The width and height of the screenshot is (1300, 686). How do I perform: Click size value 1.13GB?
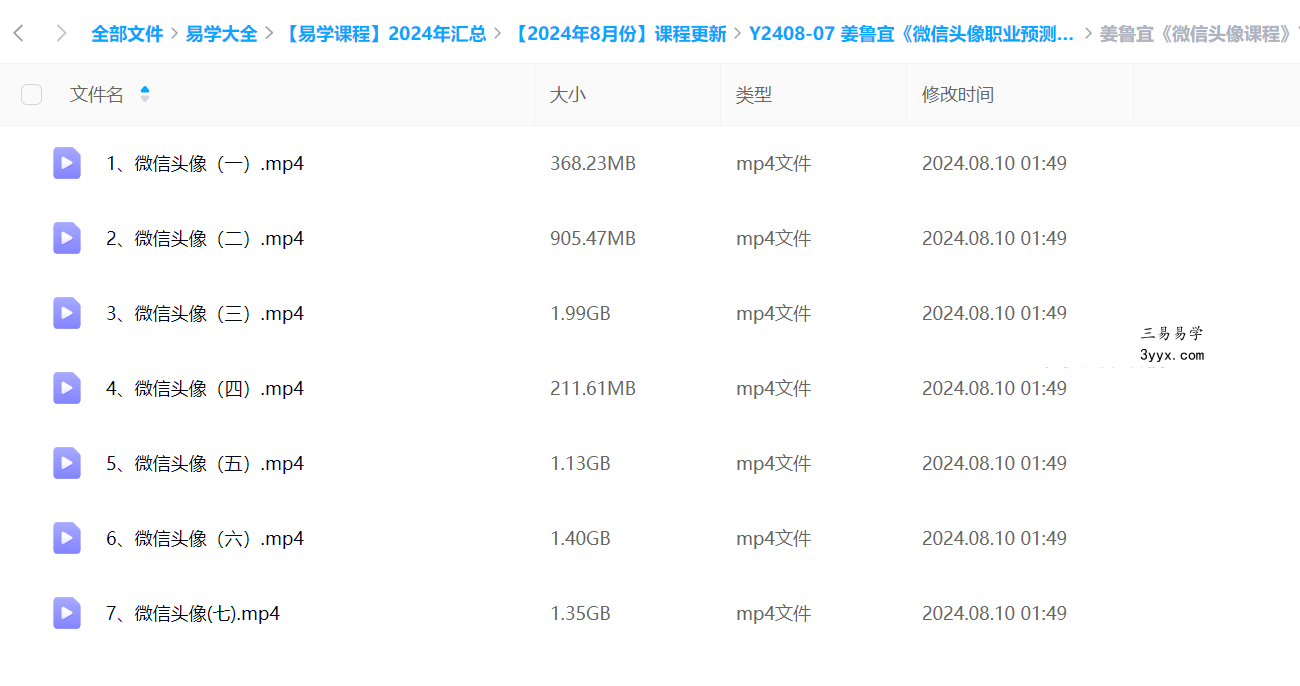(x=580, y=463)
